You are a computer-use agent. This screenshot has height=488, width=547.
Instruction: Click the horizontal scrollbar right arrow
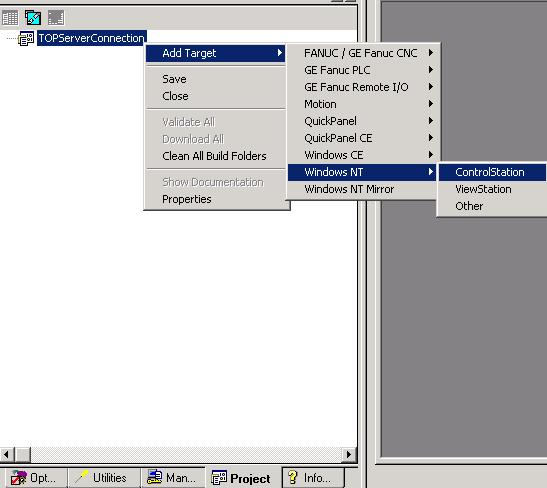pos(349,455)
